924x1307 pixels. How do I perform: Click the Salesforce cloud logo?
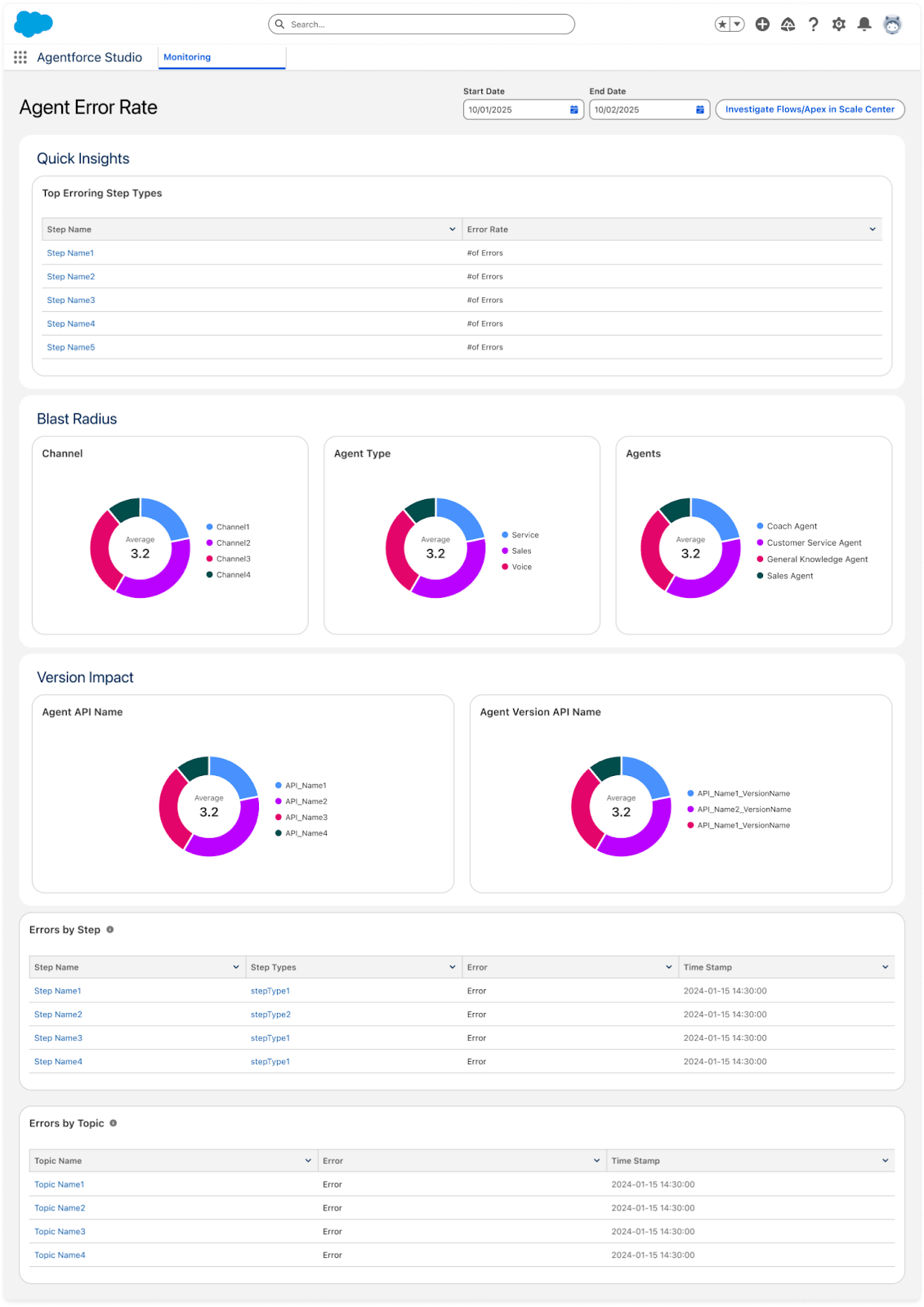pos(33,25)
